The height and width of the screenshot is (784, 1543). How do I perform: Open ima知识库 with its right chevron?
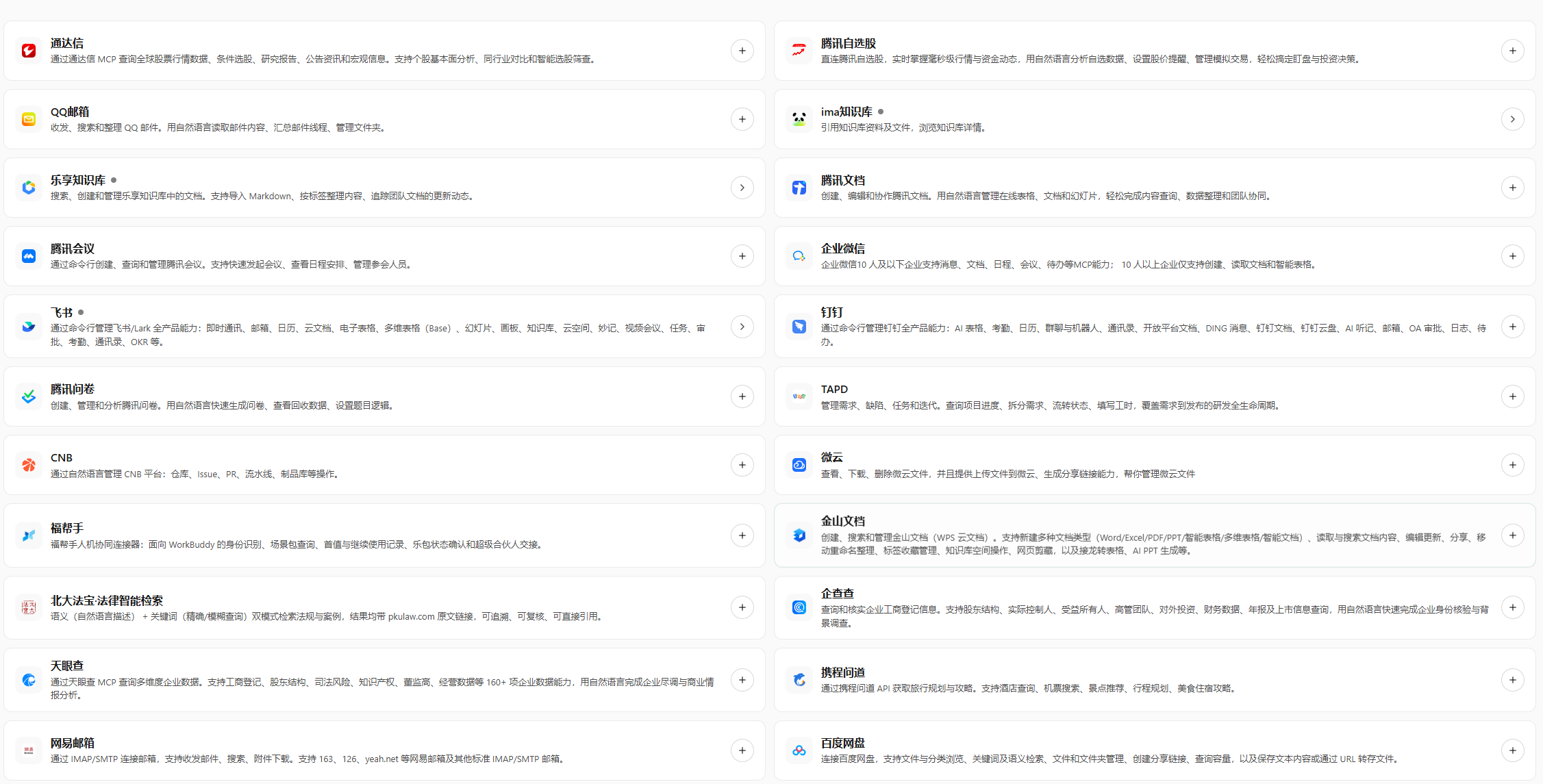click(1513, 119)
